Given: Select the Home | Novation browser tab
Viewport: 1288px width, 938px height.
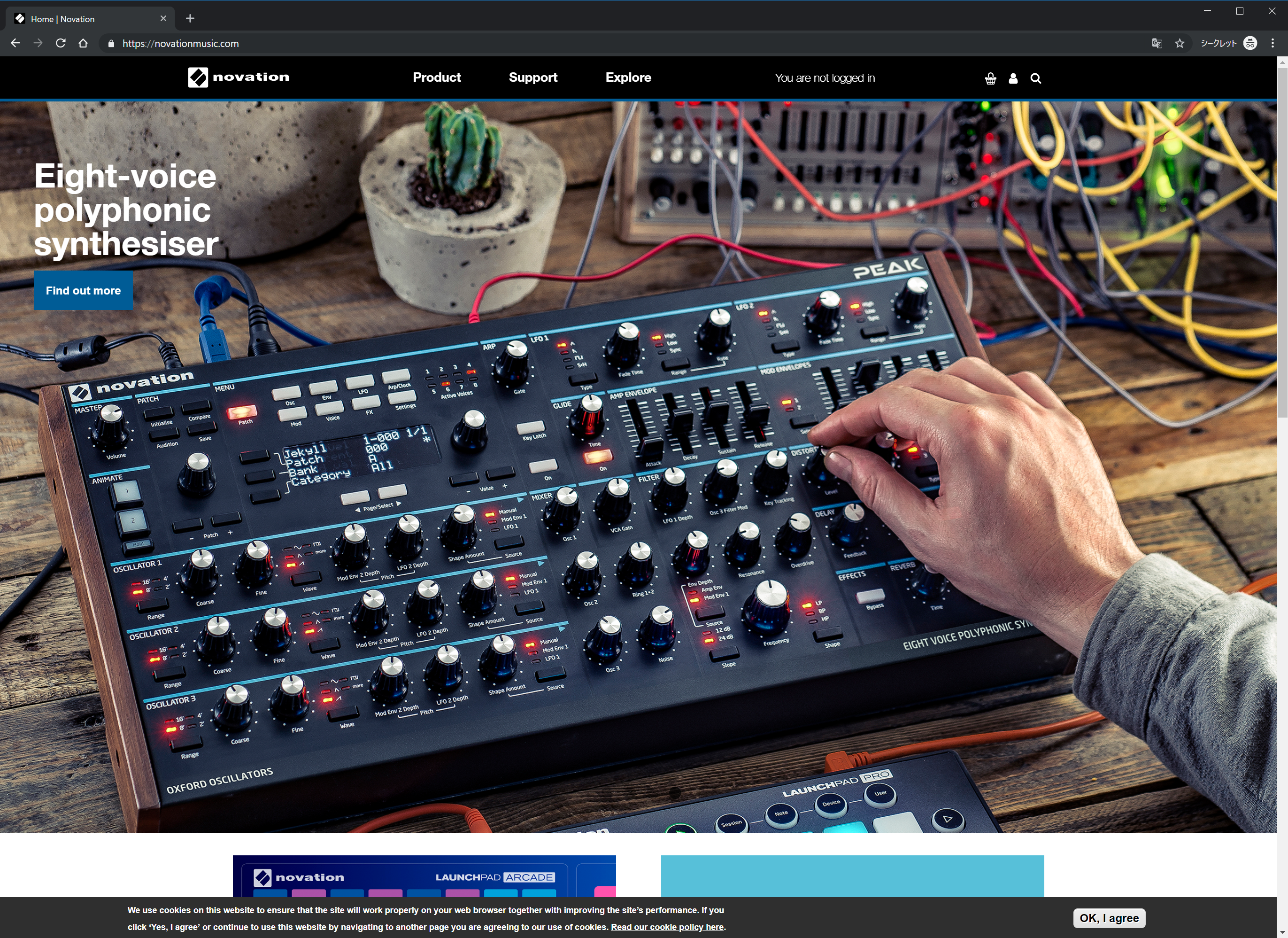Looking at the screenshot, I should [91, 19].
